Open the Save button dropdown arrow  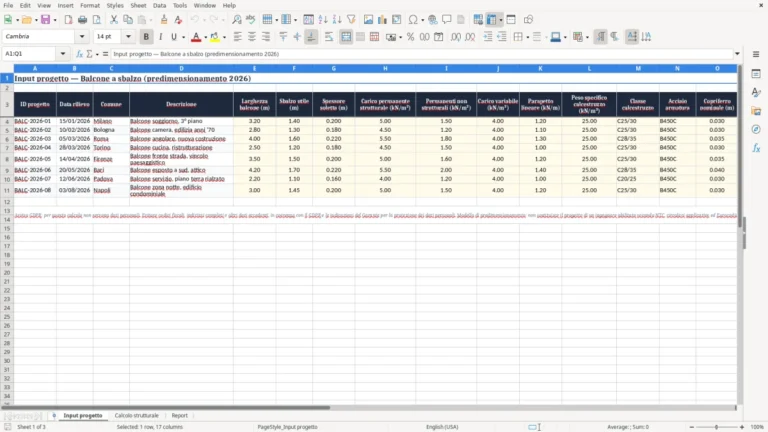tap(55, 20)
